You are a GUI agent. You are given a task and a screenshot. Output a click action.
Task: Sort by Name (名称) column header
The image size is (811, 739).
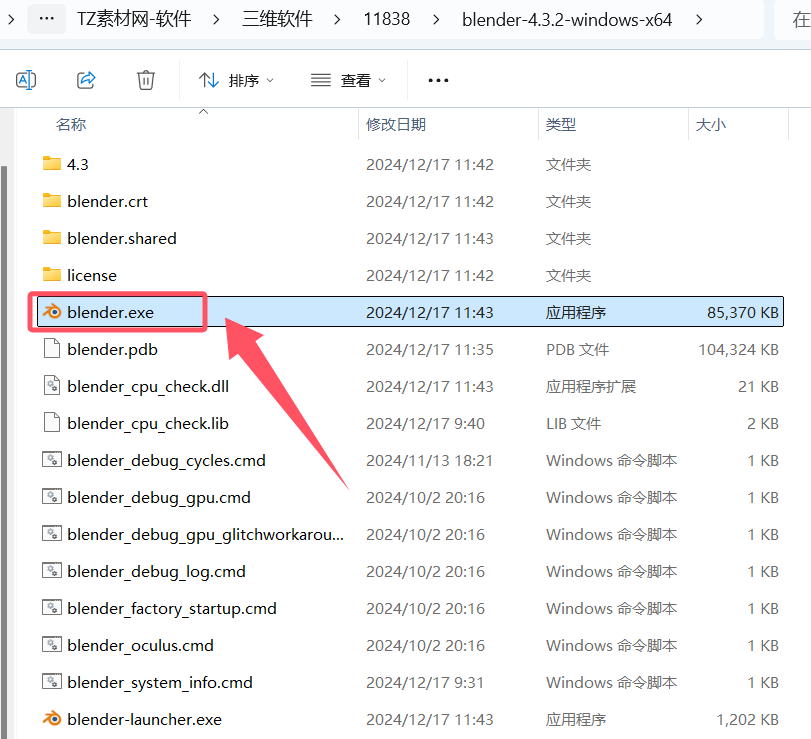pyautogui.click(x=71, y=125)
